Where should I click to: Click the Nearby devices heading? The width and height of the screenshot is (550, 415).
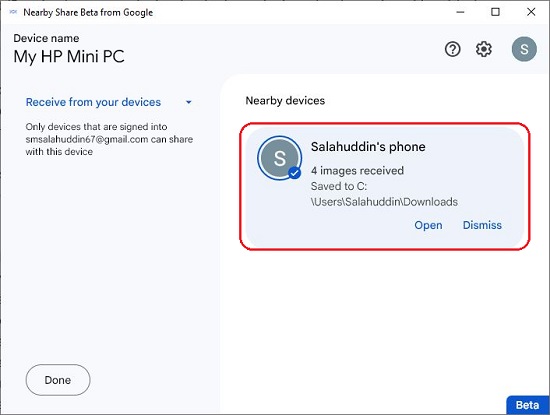point(285,101)
